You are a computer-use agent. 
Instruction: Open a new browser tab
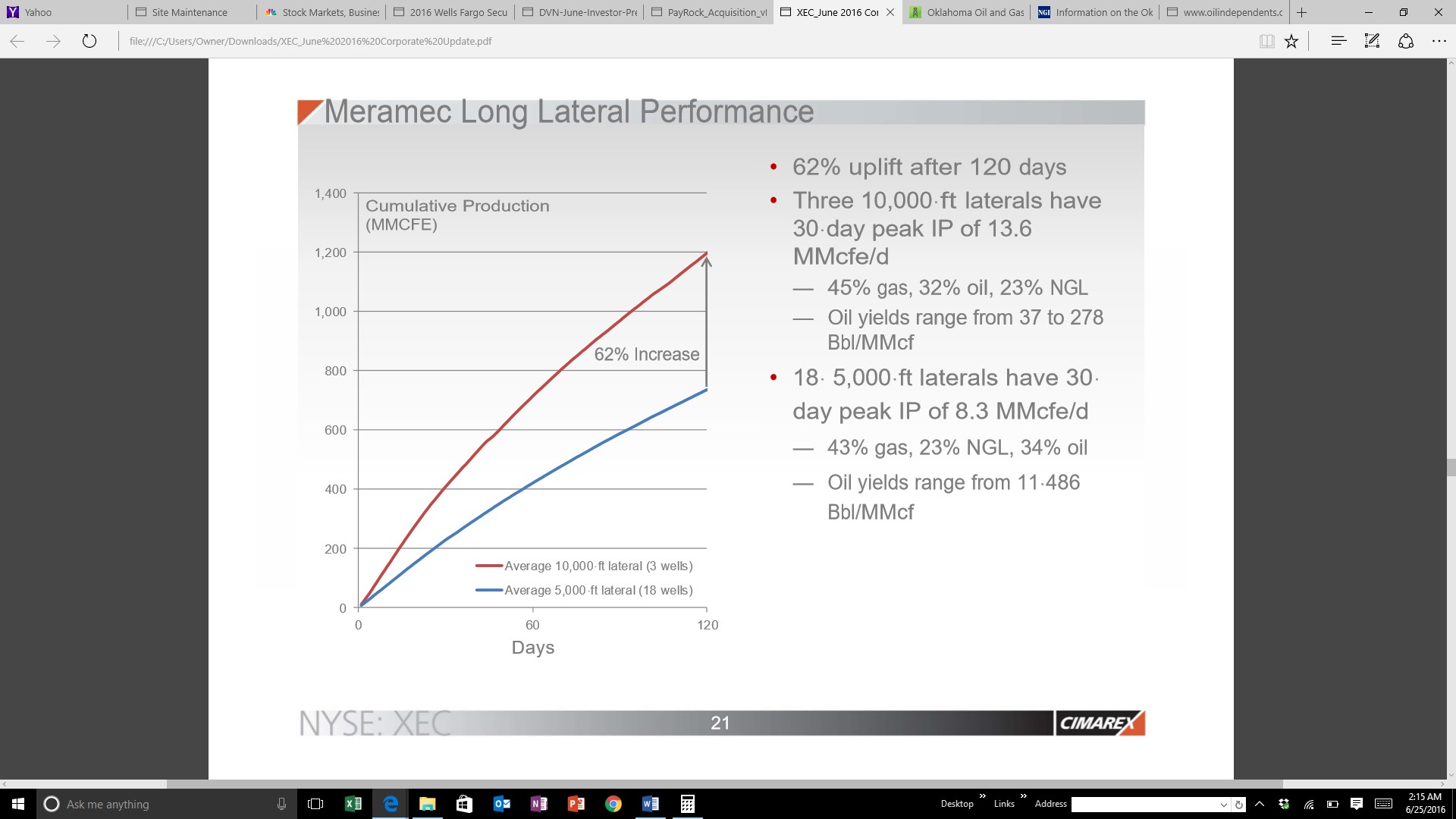click(x=1302, y=12)
